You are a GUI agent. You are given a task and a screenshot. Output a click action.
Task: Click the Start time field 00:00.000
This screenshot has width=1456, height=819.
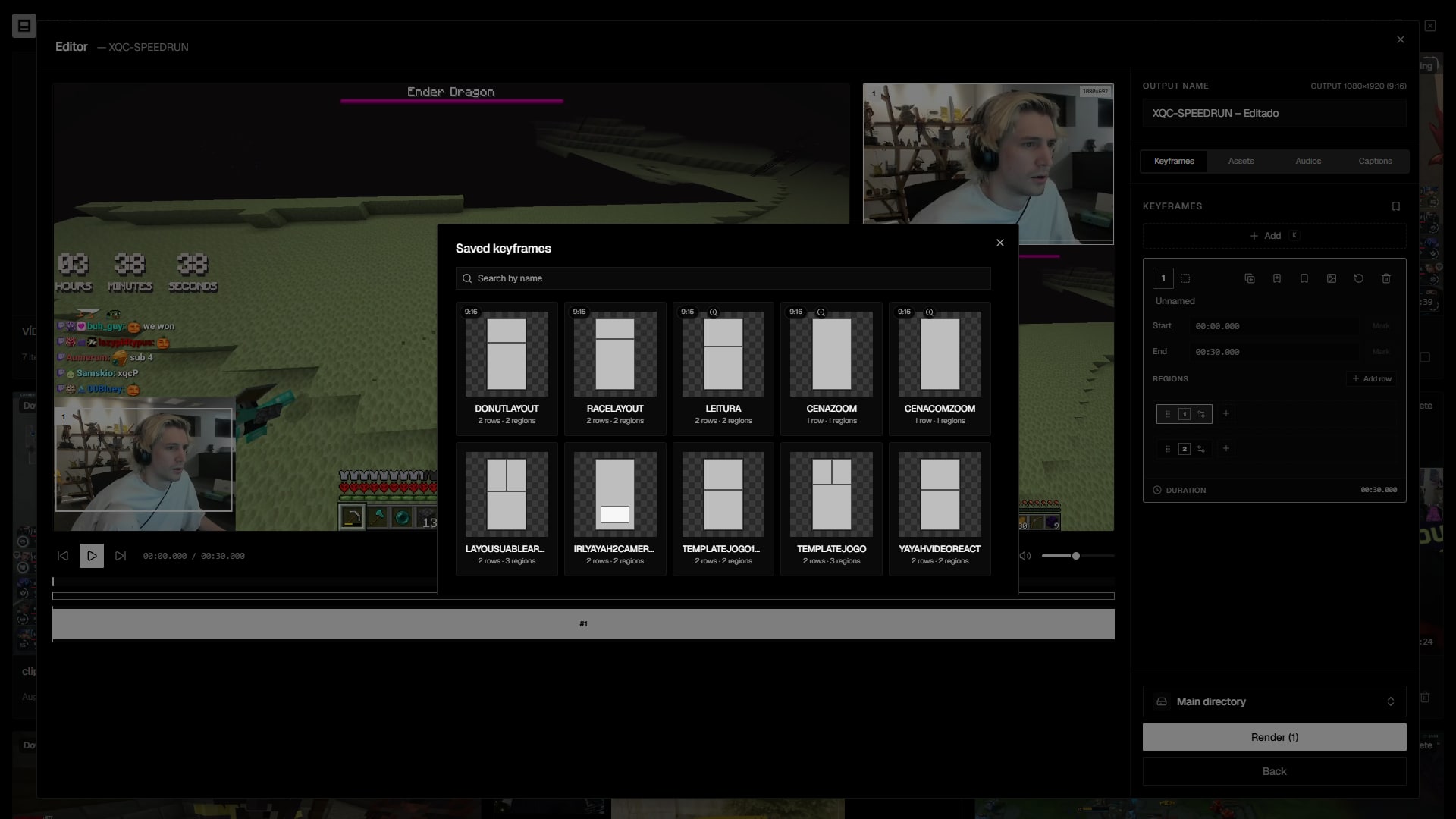1274,326
